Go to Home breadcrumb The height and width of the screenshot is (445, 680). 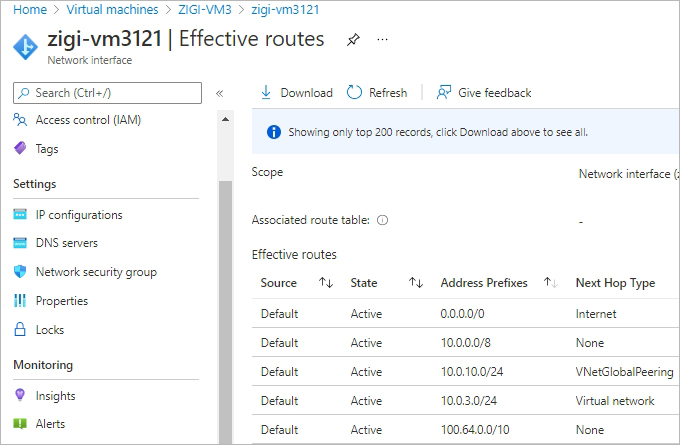tap(30, 10)
